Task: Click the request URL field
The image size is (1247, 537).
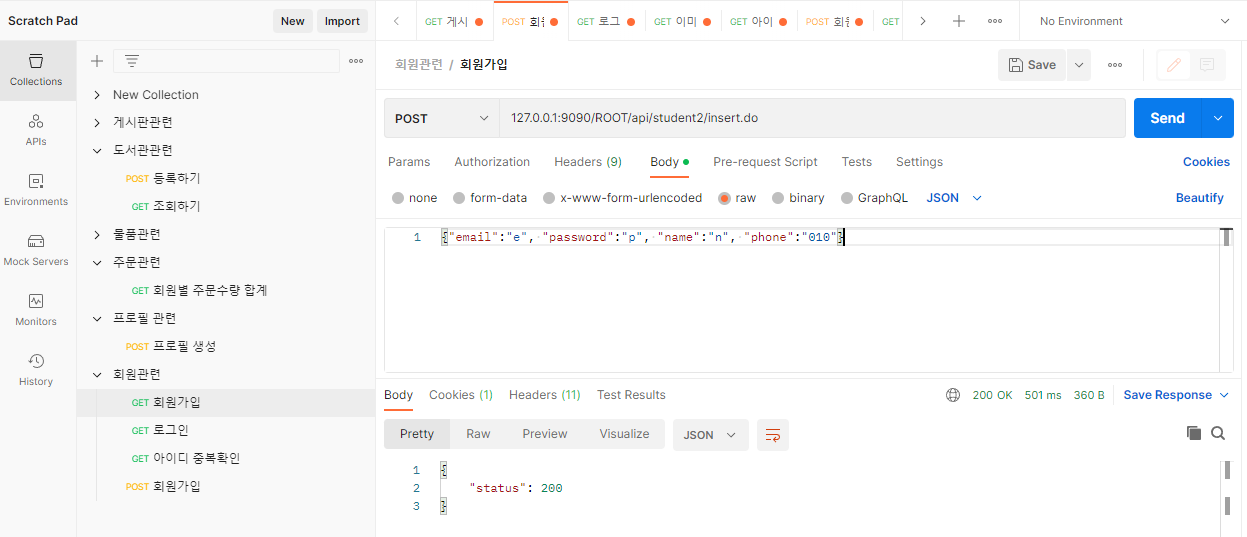Action: pos(812,118)
